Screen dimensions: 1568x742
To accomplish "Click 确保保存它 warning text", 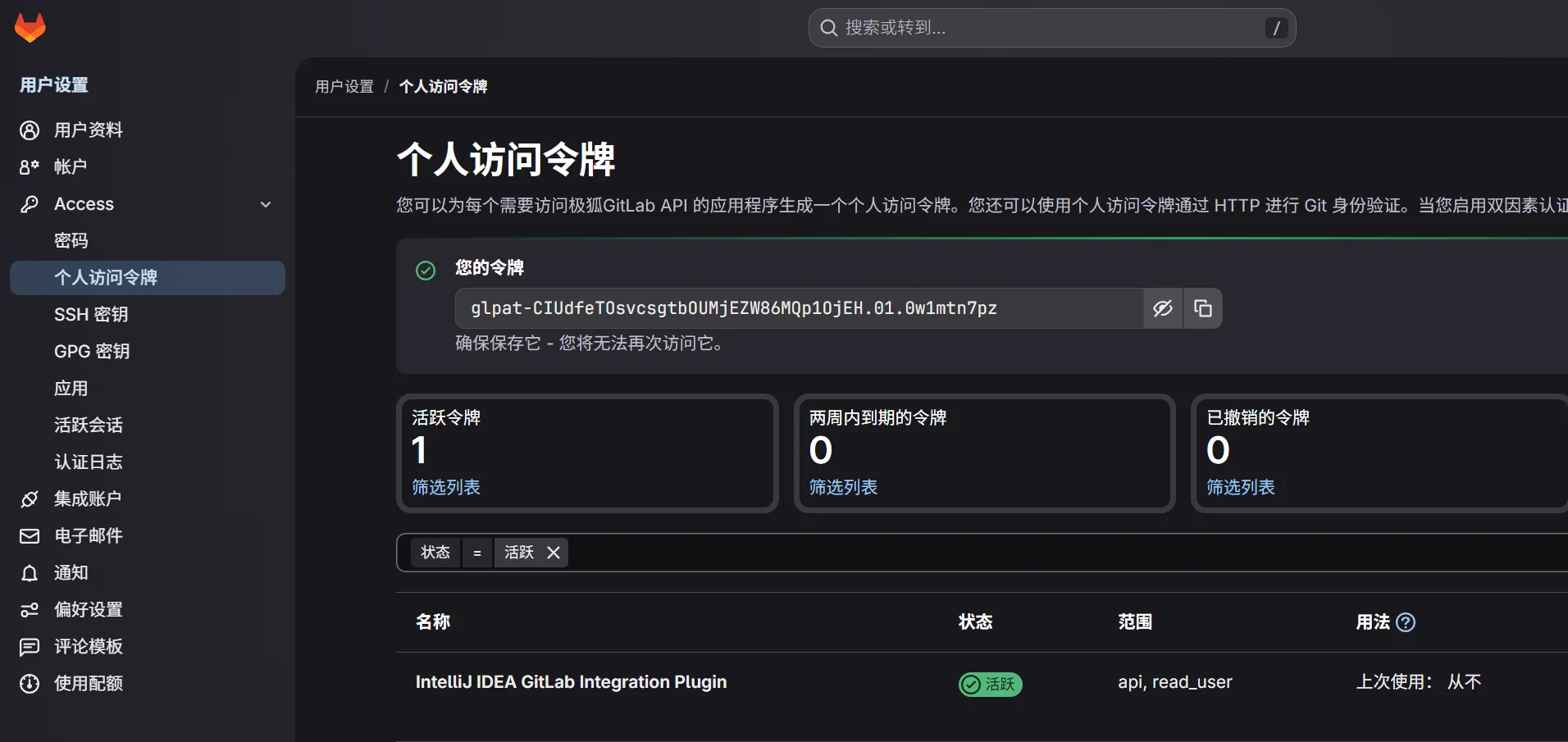I will tap(591, 344).
